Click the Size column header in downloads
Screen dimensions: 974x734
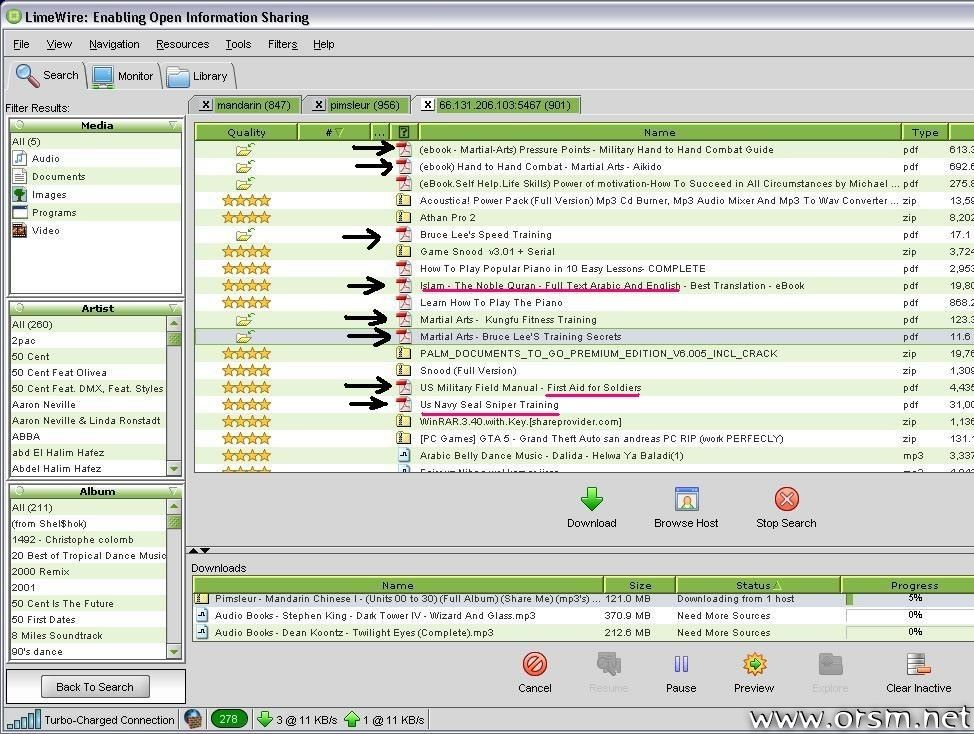[x=640, y=585]
